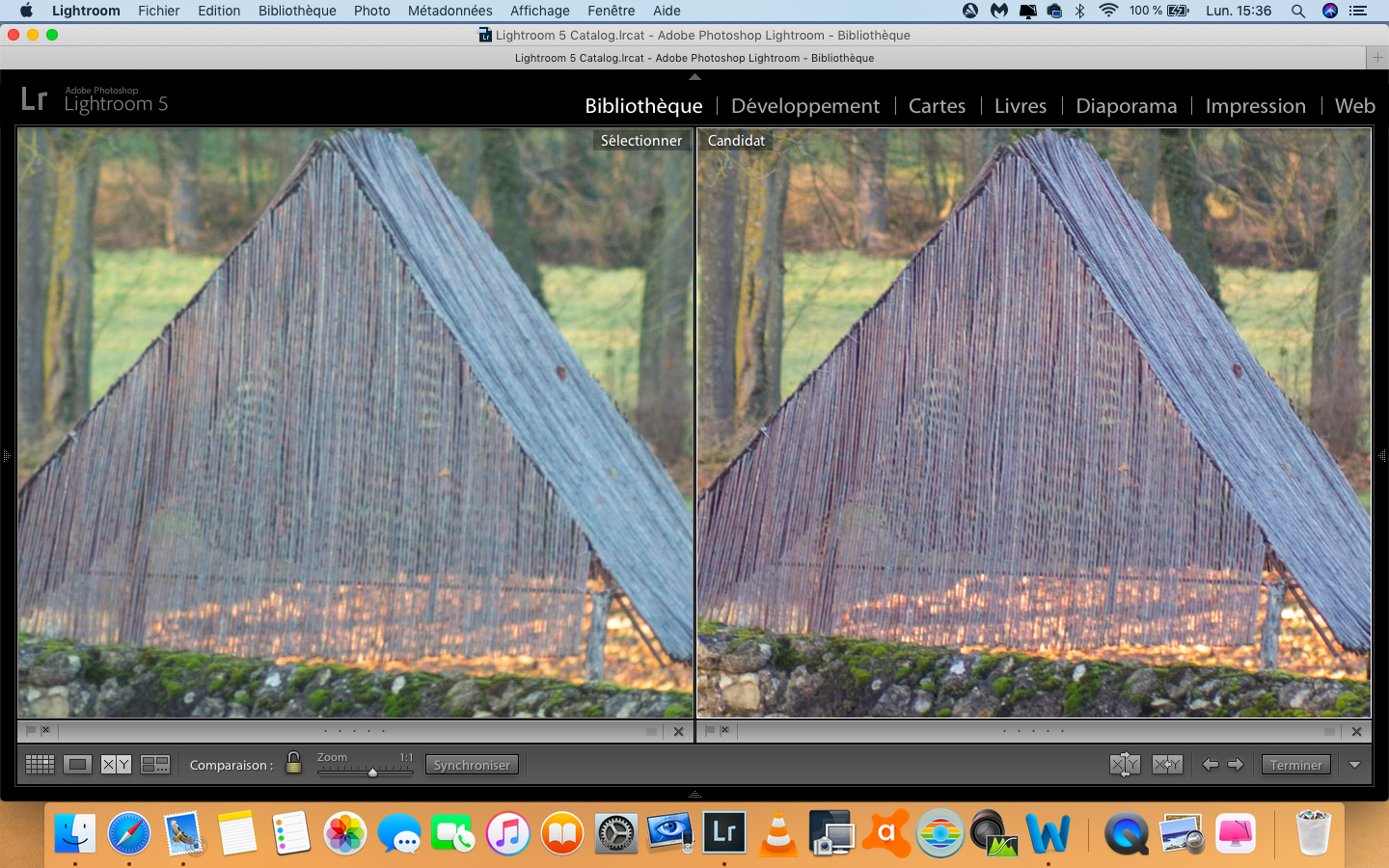The image size is (1389, 868).
Task: Click the Terminer button
Action: 1295,765
